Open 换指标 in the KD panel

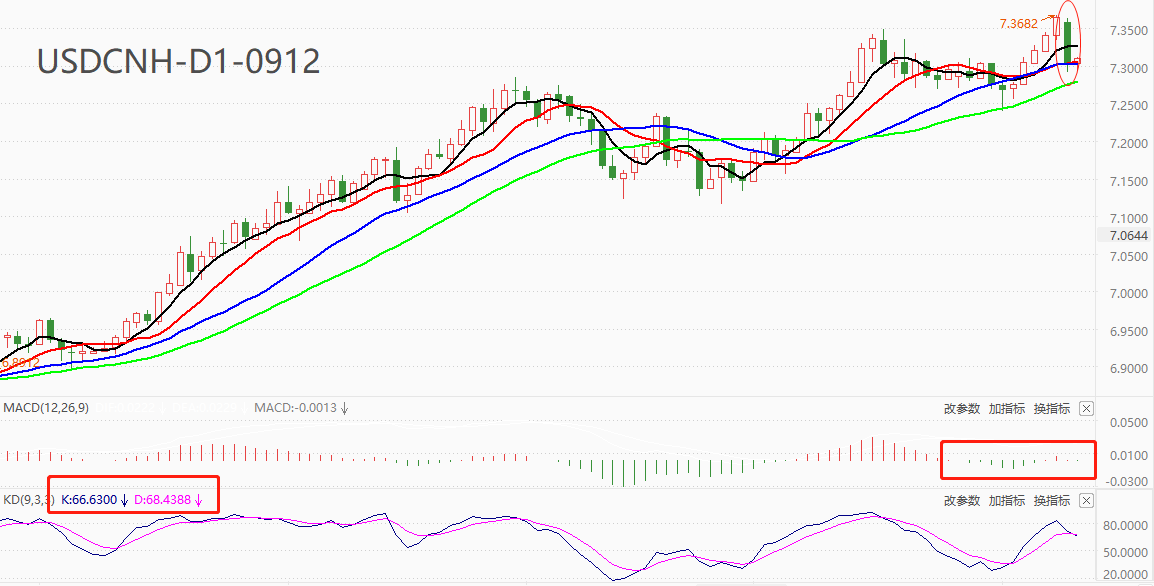pos(1052,500)
